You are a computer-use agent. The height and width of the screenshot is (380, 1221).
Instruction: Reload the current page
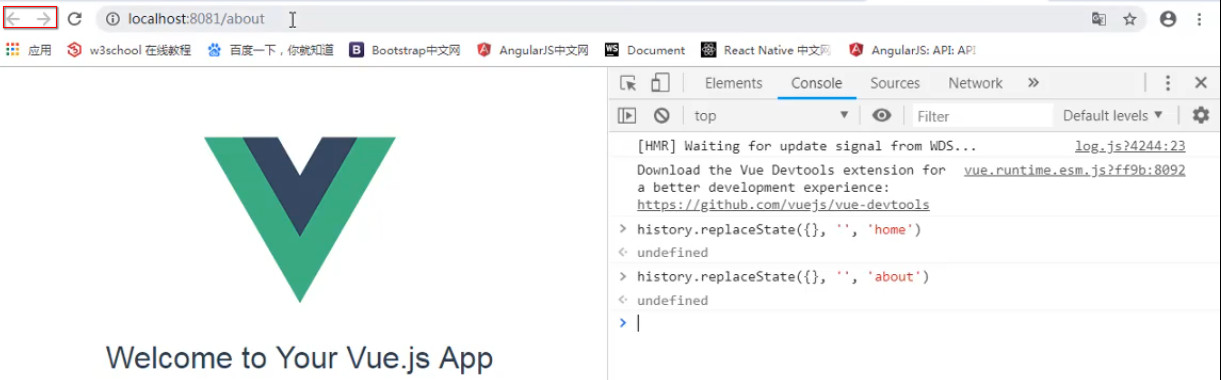pyautogui.click(x=74, y=19)
